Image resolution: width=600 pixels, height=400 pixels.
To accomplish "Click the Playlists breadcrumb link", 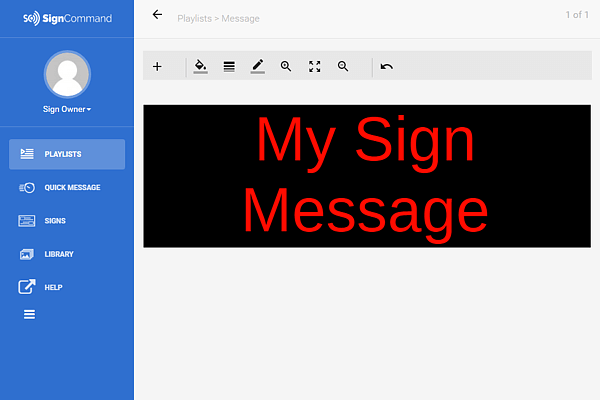I will (194, 18).
